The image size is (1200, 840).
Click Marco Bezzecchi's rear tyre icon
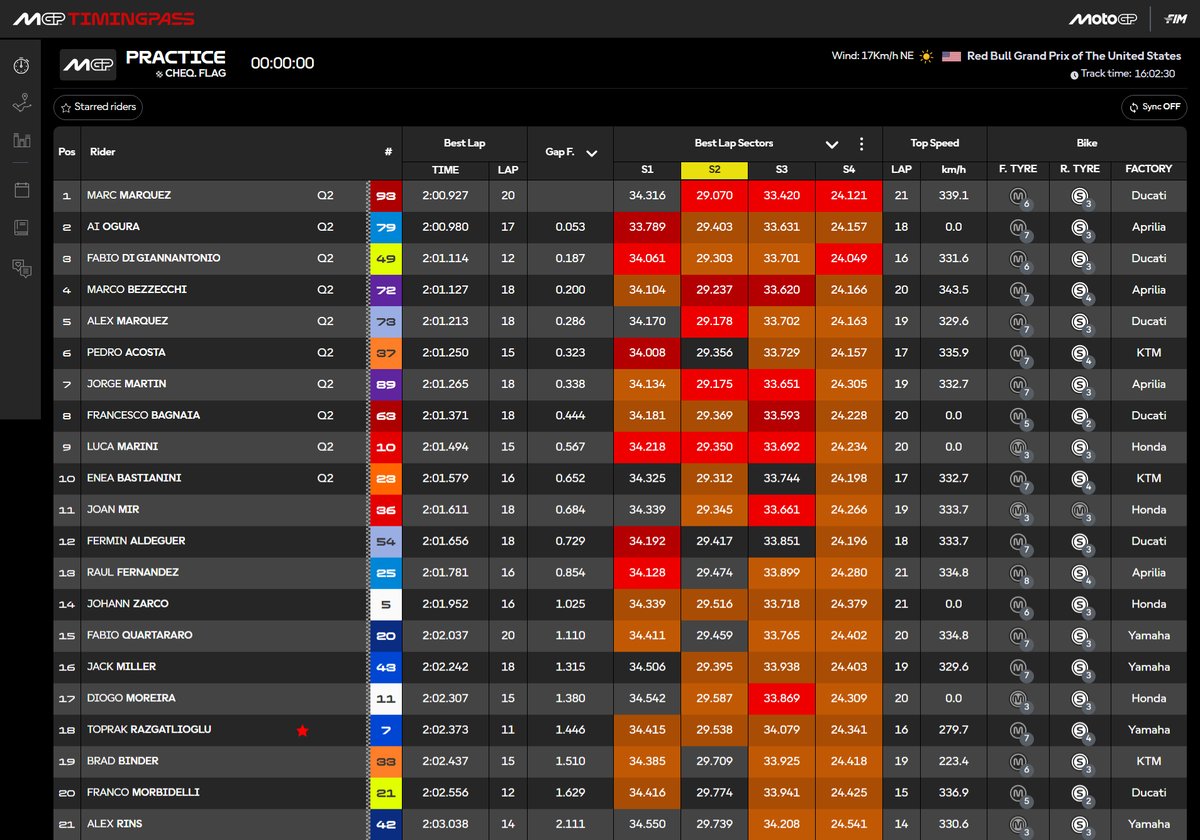click(1080, 291)
